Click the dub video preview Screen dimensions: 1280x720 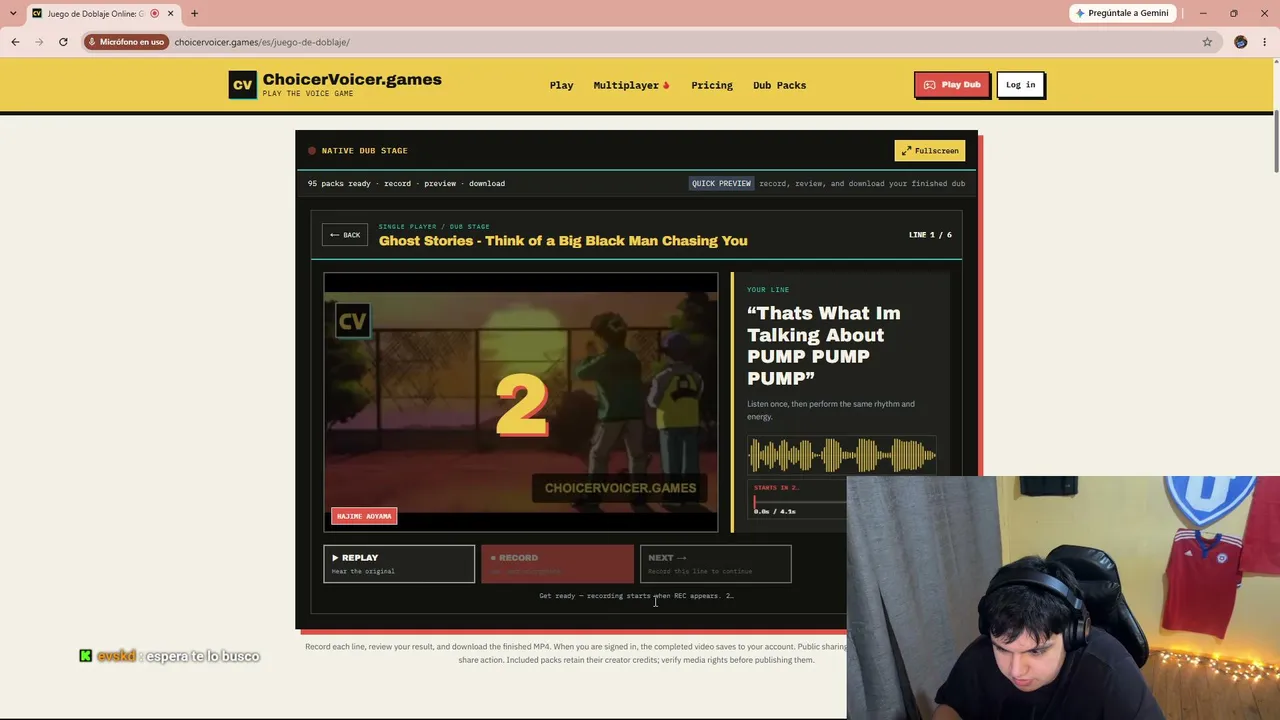(521, 402)
